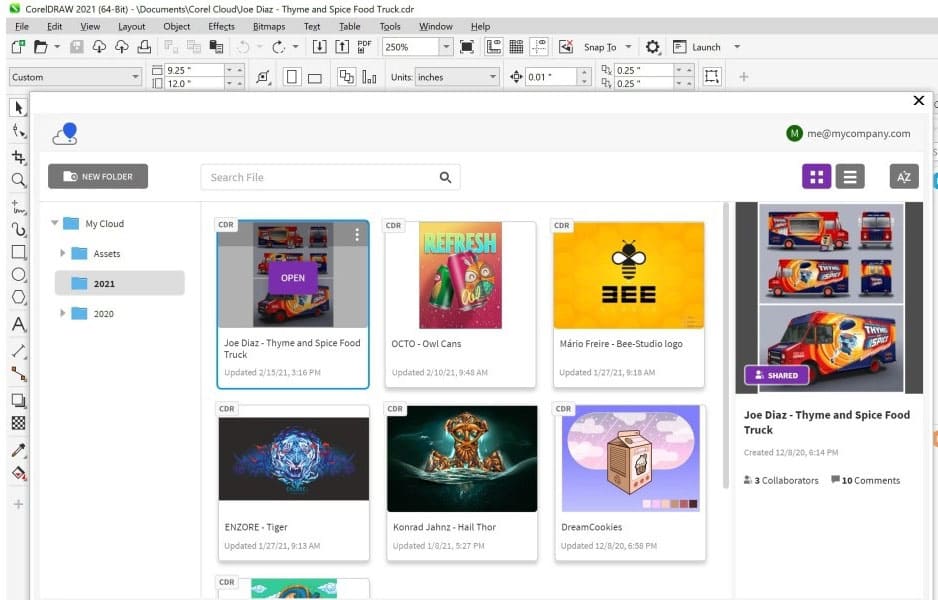Select the Transparency checkerboard tool
The image size is (938, 600).
pyautogui.click(x=19, y=423)
